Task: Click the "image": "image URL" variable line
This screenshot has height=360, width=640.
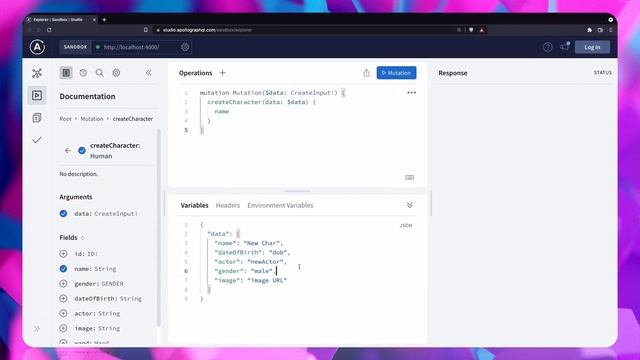Action: click(251, 280)
